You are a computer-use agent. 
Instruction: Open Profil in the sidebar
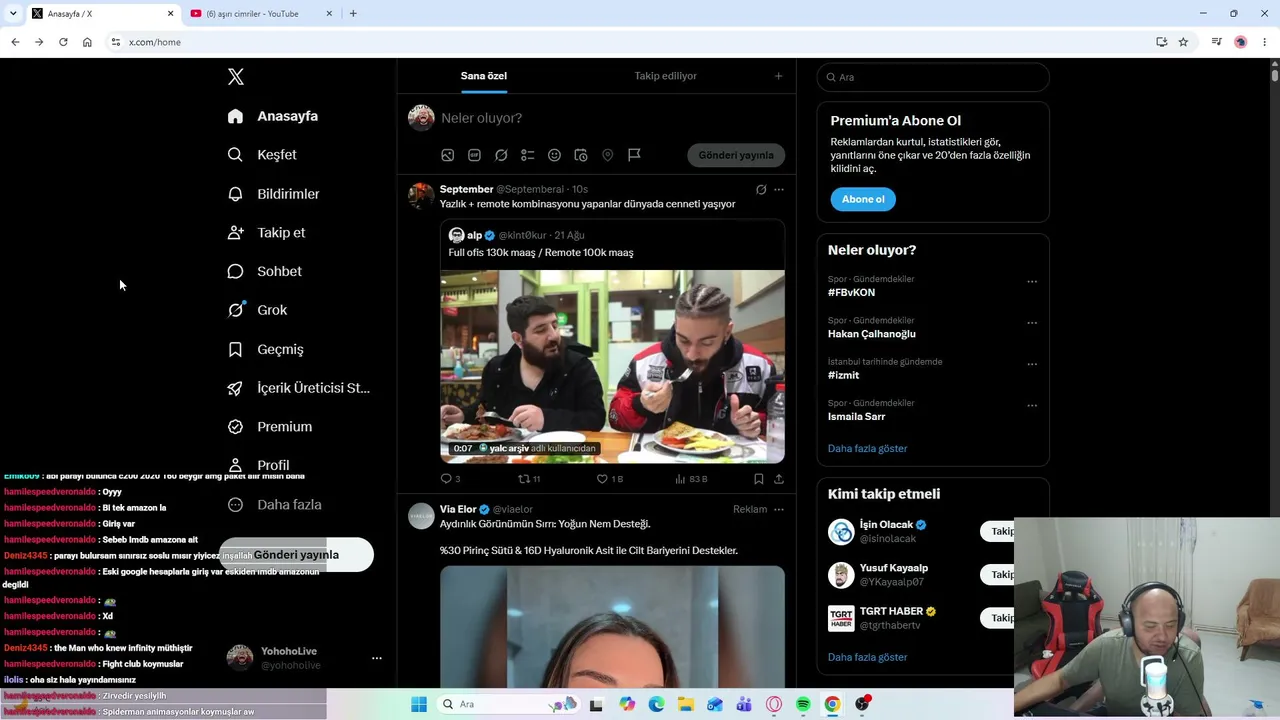click(258, 465)
